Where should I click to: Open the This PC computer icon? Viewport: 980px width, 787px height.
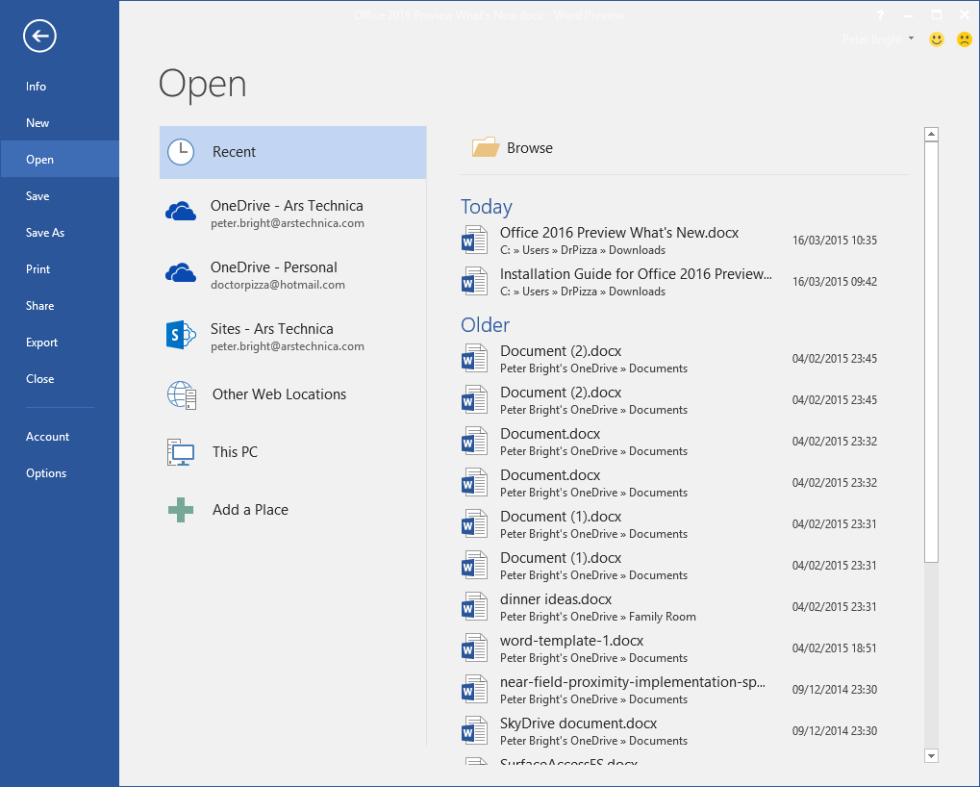click(x=181, y=452)
